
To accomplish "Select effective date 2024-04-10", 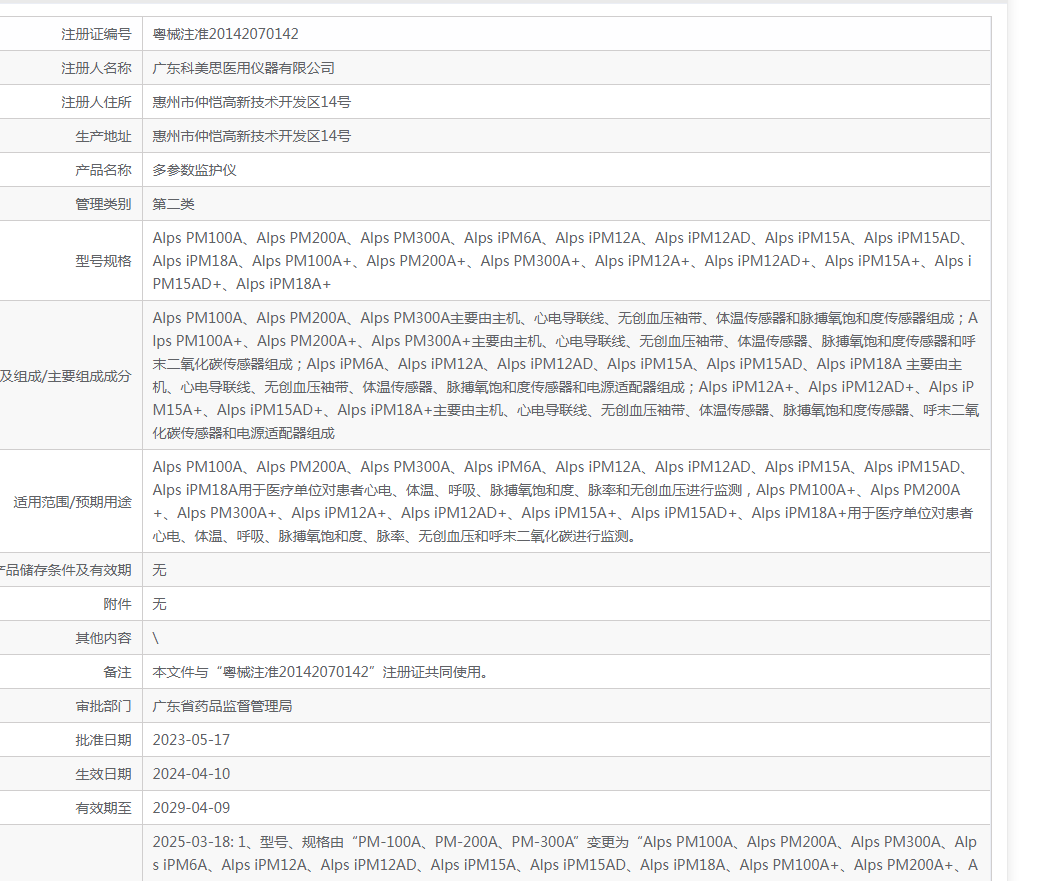I will click(x=191, y=773).
